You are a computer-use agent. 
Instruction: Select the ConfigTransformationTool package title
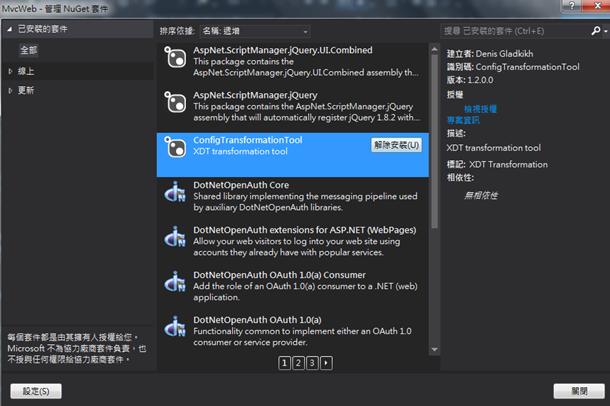pyautogui.click(x=248, y=140)
